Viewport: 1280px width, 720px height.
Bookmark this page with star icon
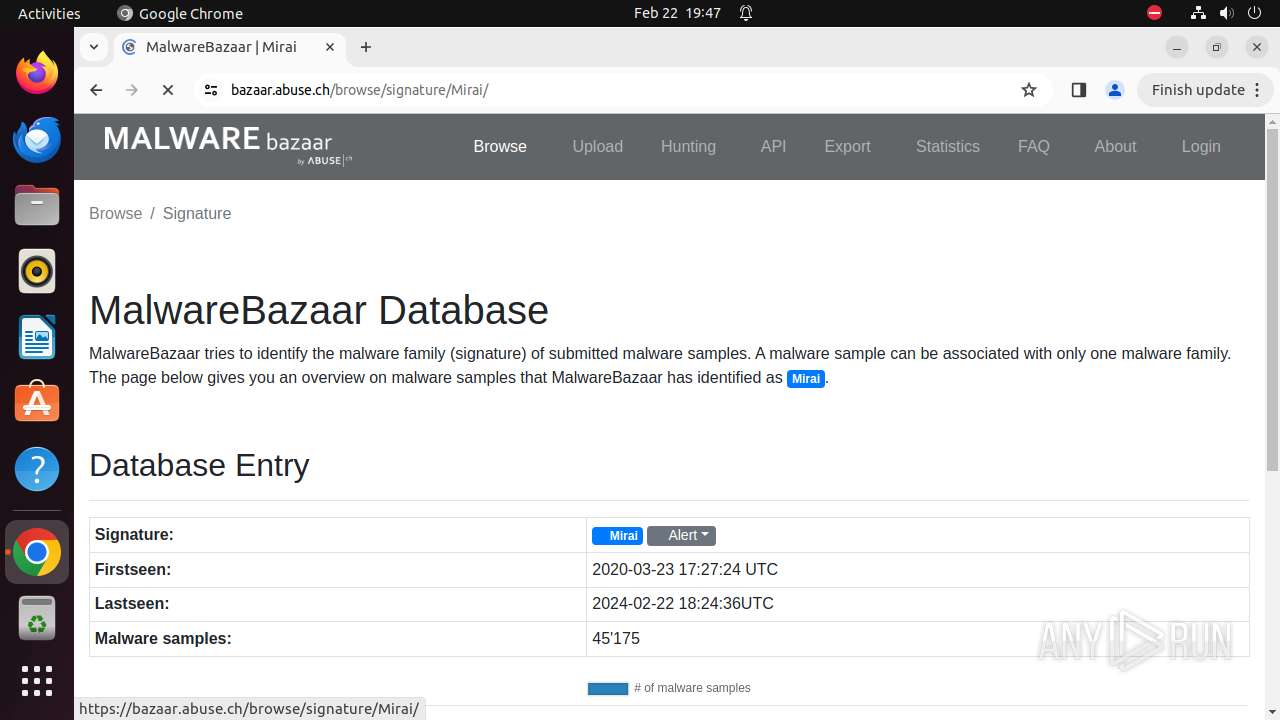pyautogui.click(x=1029, y=90)
